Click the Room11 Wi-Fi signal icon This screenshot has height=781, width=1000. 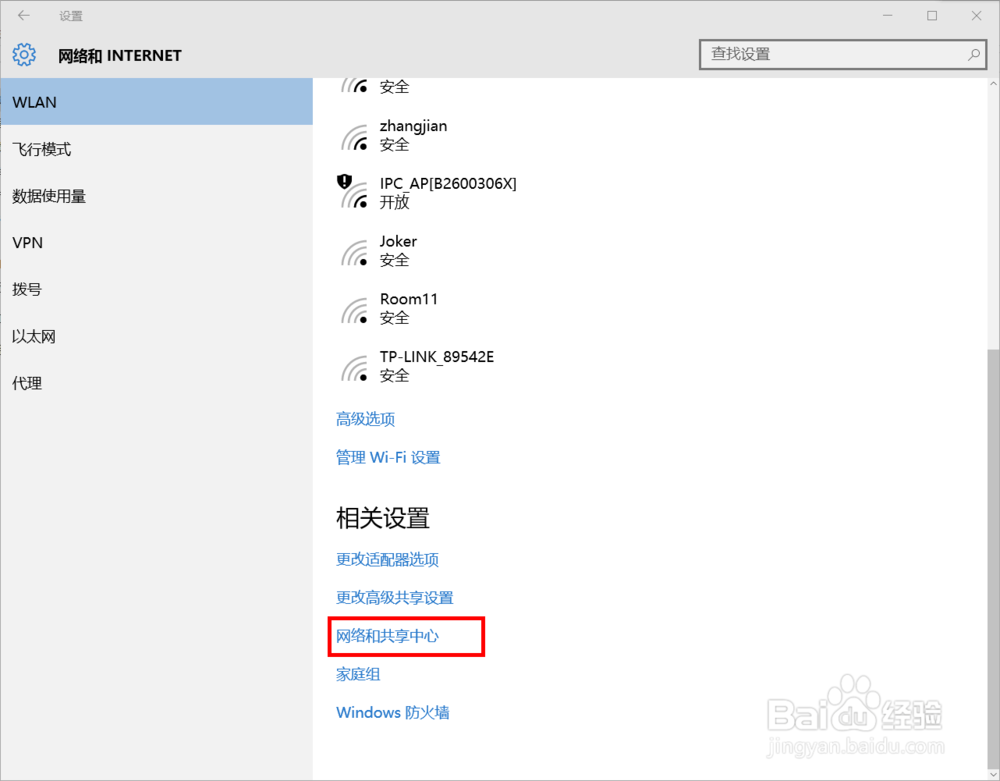pyautogui.click(x=356, y=308)
